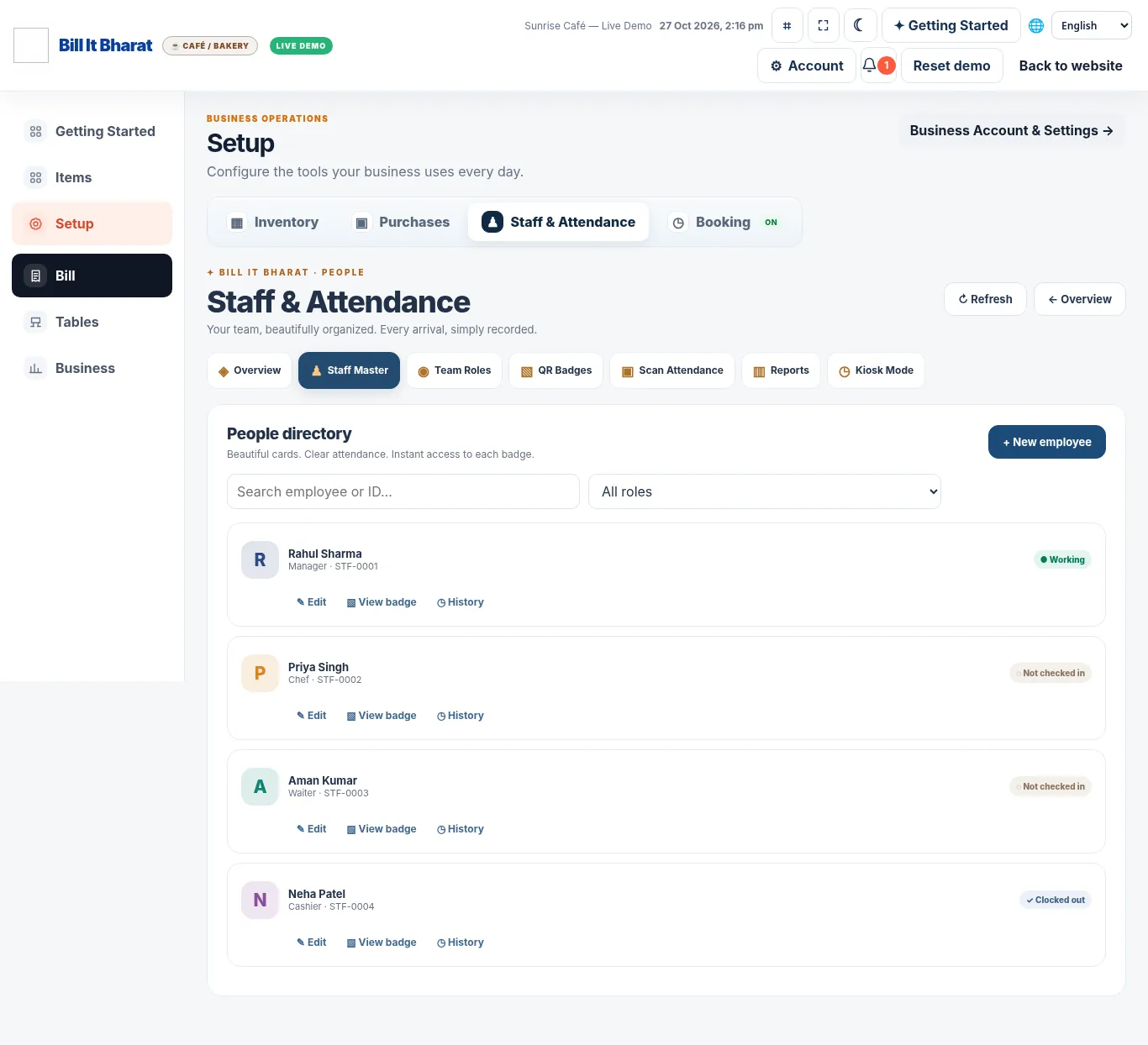1148x1045 pixels.
Task: Launch Kiosk Mode
Action: 876,370
